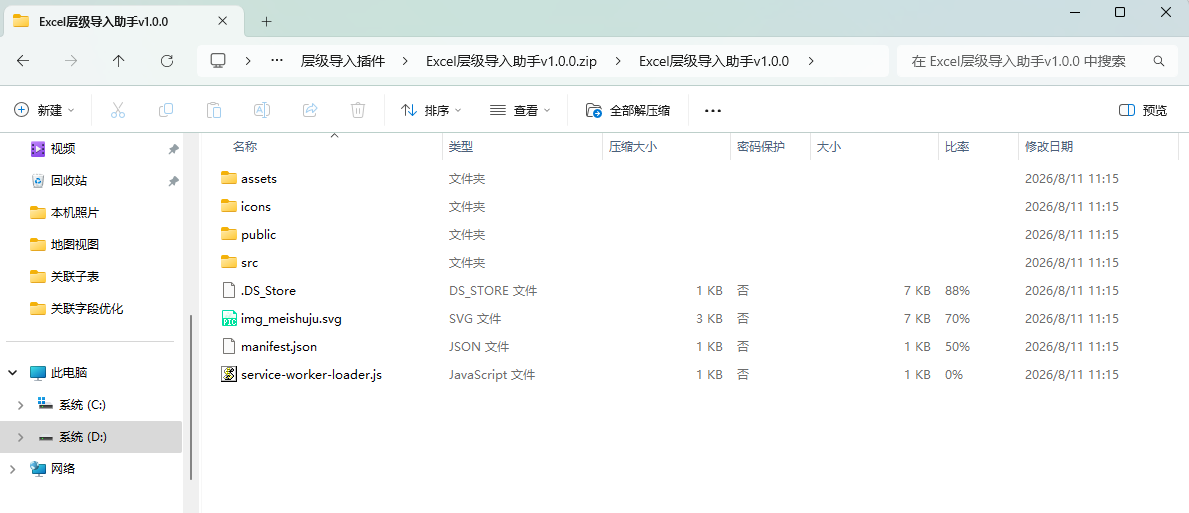Sort by 类型 column header
This screenshot has height=513, width=1189.
(461, 147)
